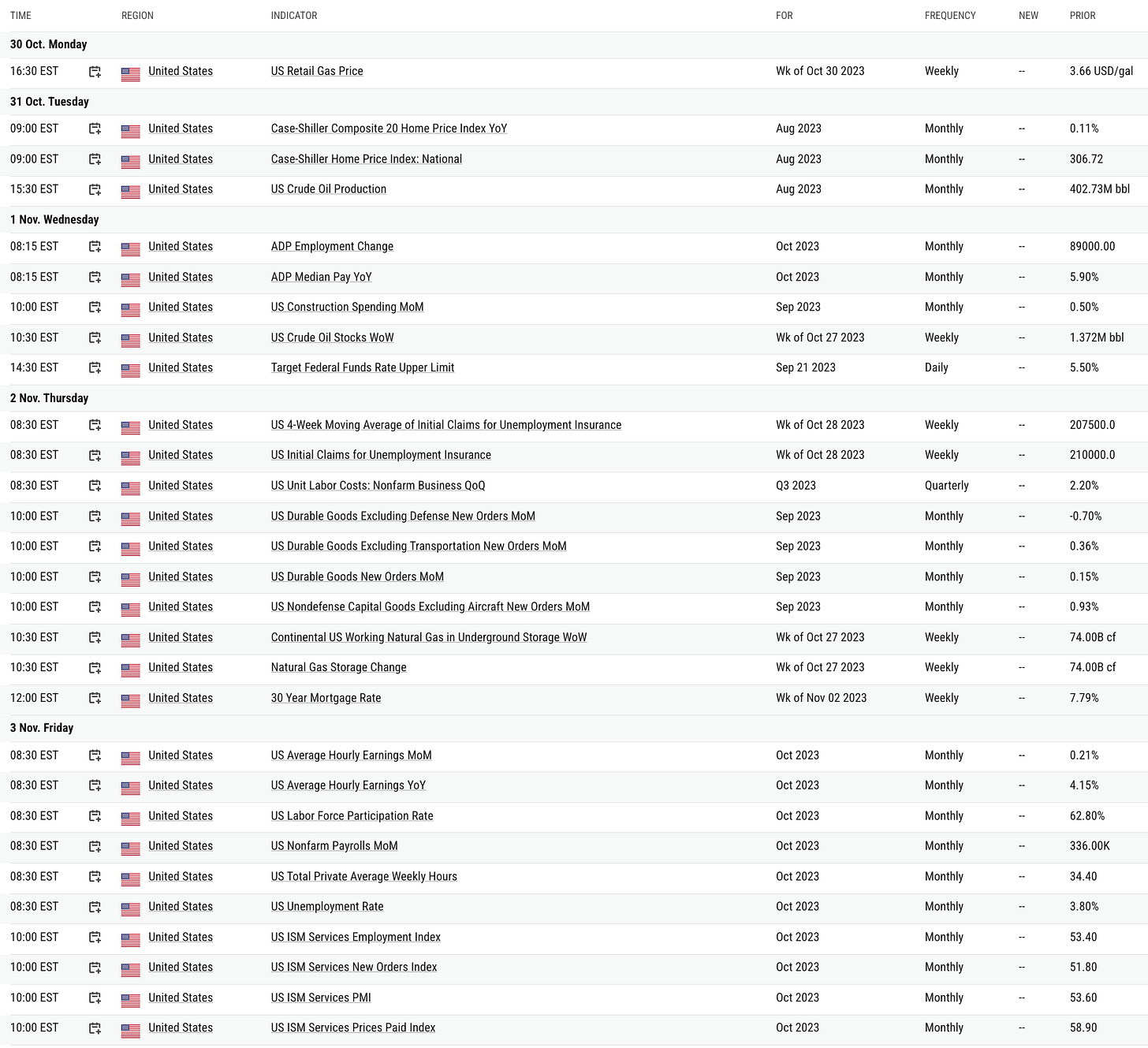This screenshot has height=1048, width=1148.
Task: Click calendar icon for Case-Shiller Composite 20 row
Action: point(95,129)
